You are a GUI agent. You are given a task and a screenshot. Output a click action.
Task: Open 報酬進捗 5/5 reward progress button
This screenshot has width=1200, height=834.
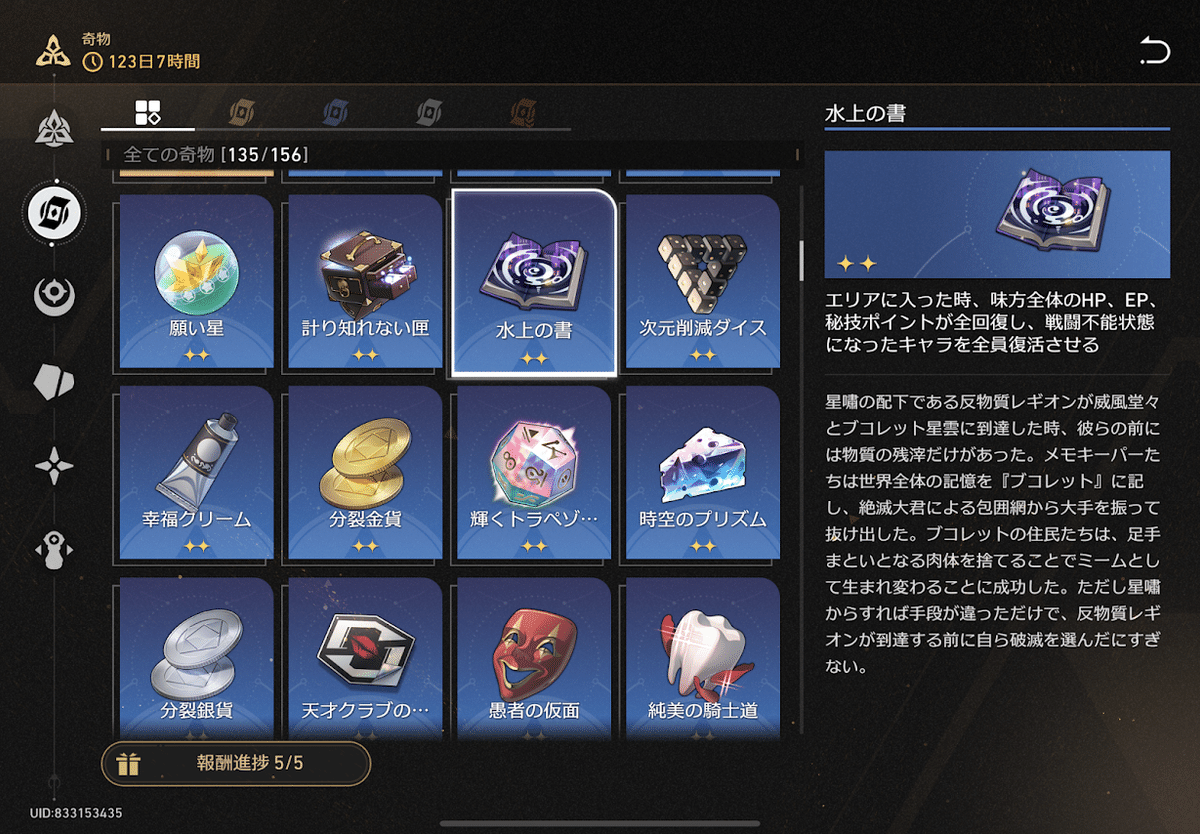236,765
